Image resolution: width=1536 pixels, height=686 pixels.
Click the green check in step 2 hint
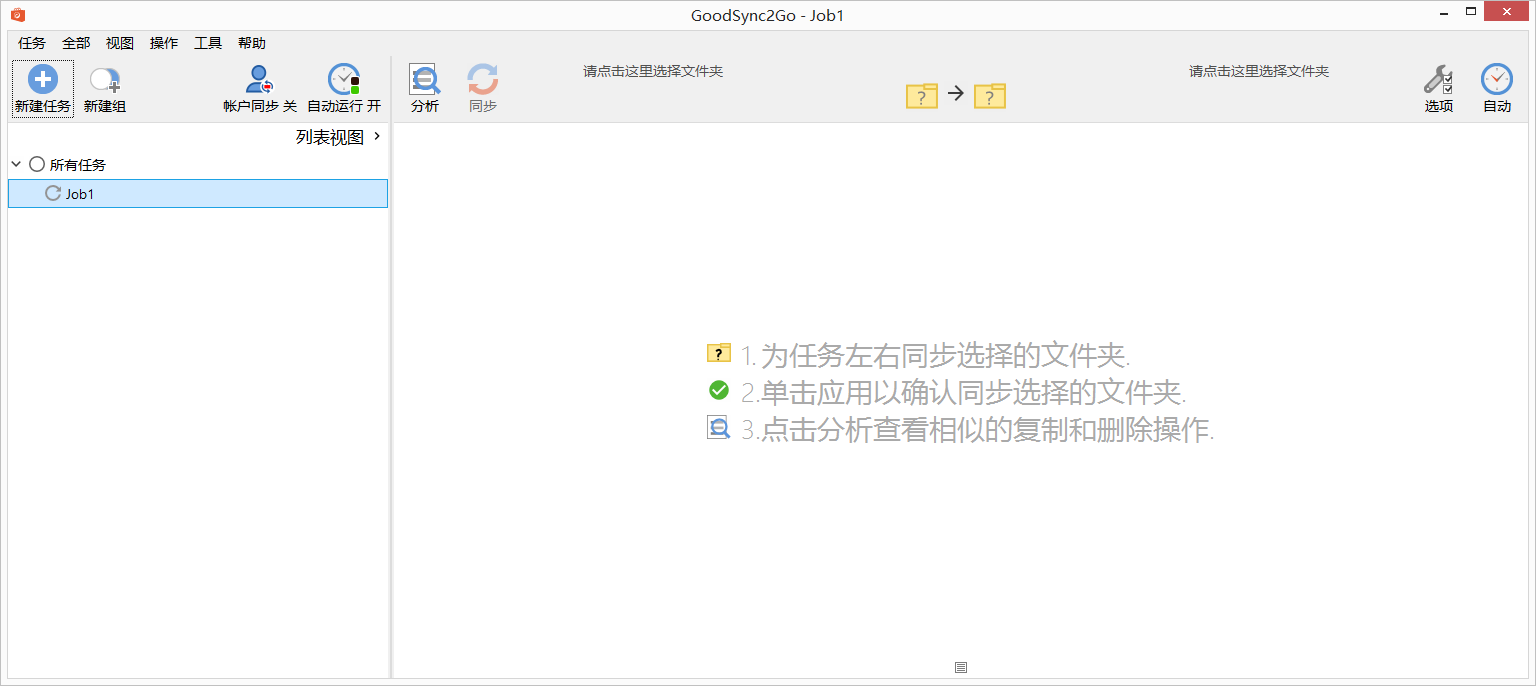[x=719, y=390]
